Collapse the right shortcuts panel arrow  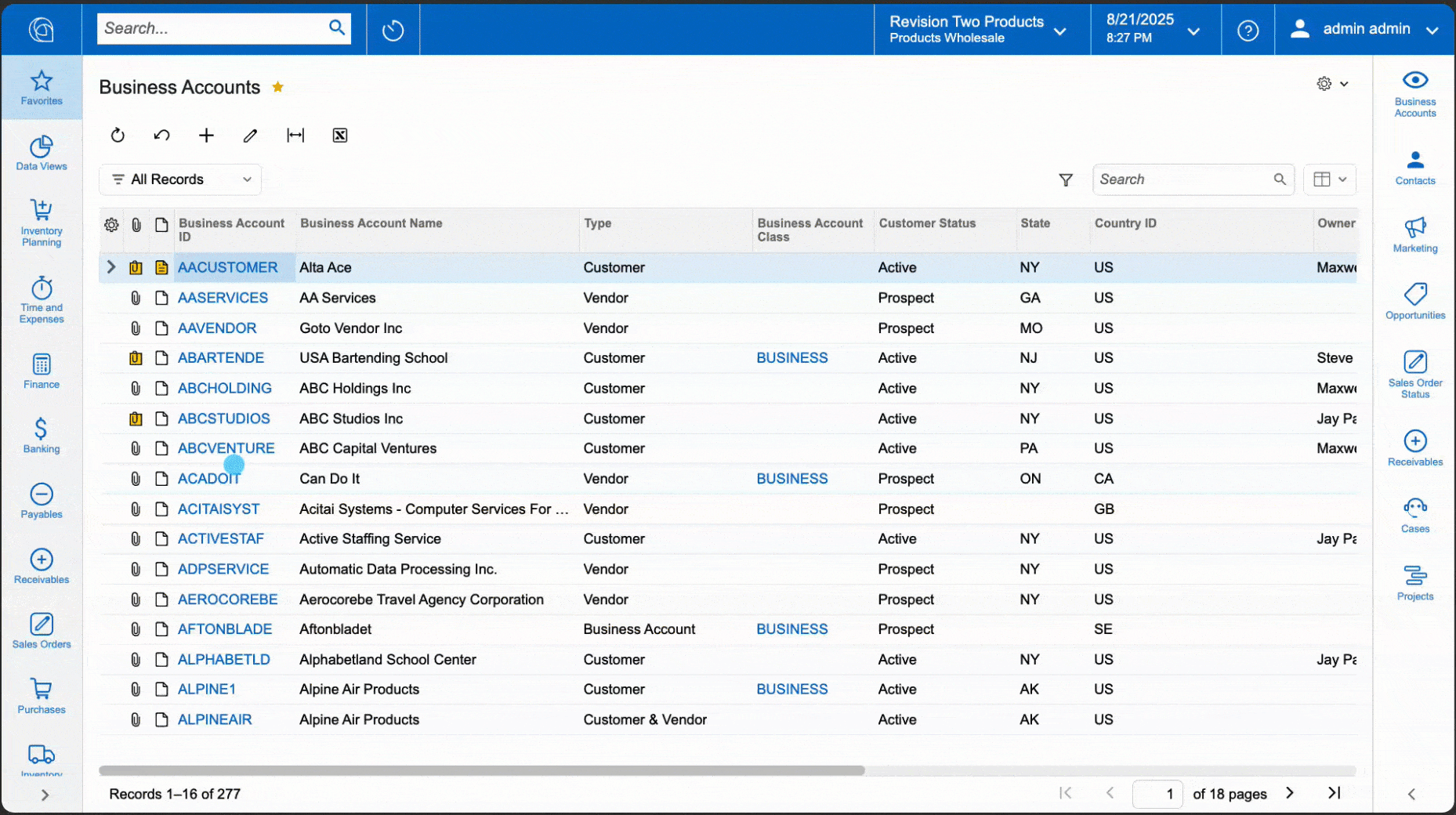[x=1411, y=794]
